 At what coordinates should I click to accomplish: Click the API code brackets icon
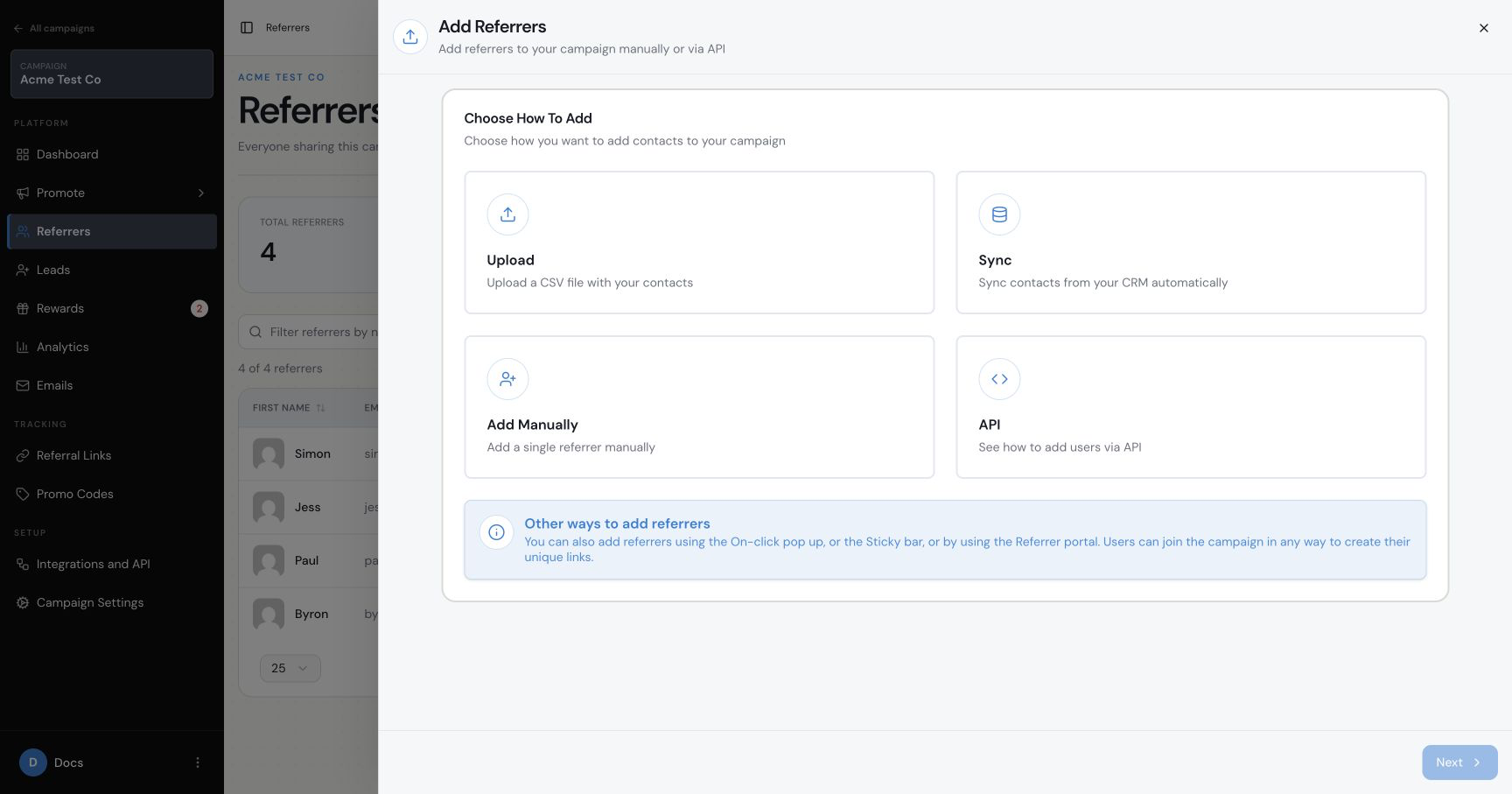[x=999, y=379]
